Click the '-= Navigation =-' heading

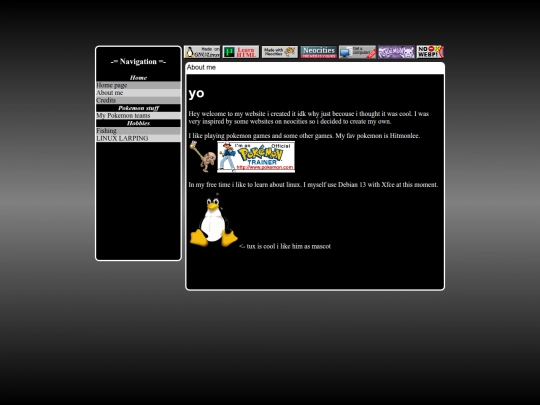[138, 62]
